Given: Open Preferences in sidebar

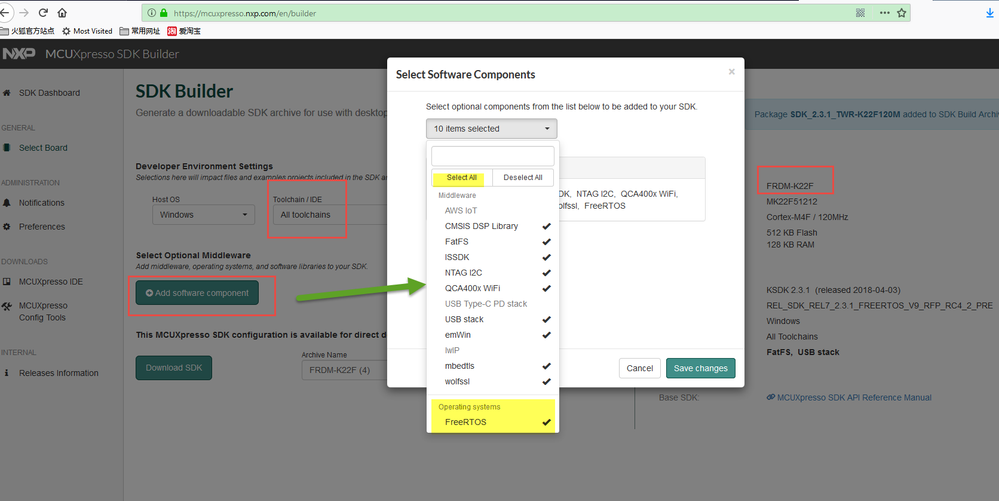Looking at the screenshot, I should [41, 227].
